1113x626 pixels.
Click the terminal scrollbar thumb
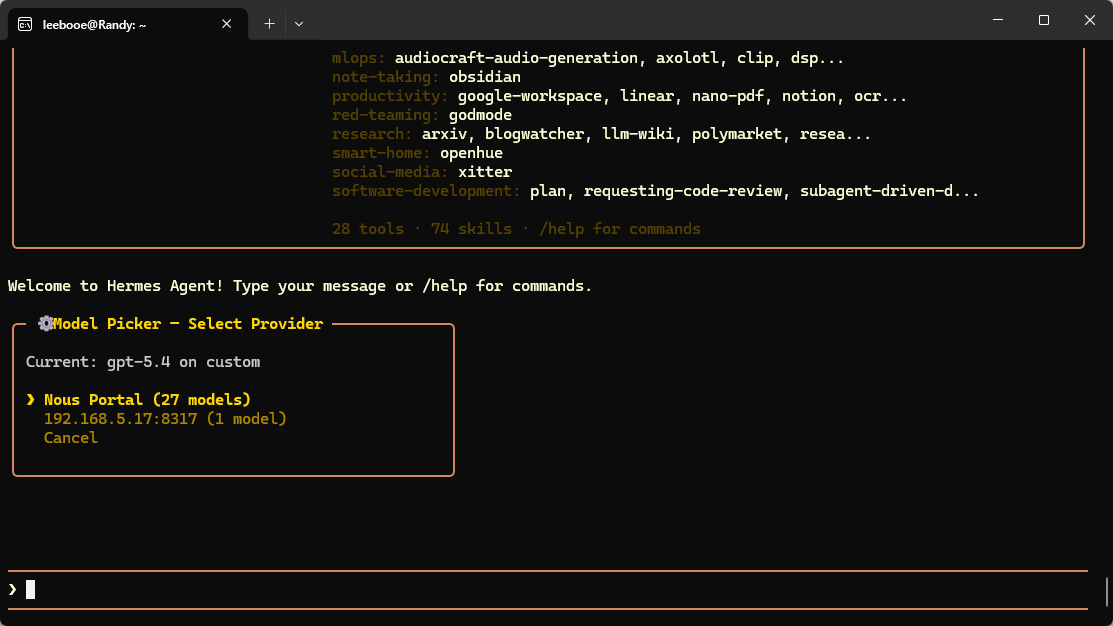click(x=1107, y=592)
